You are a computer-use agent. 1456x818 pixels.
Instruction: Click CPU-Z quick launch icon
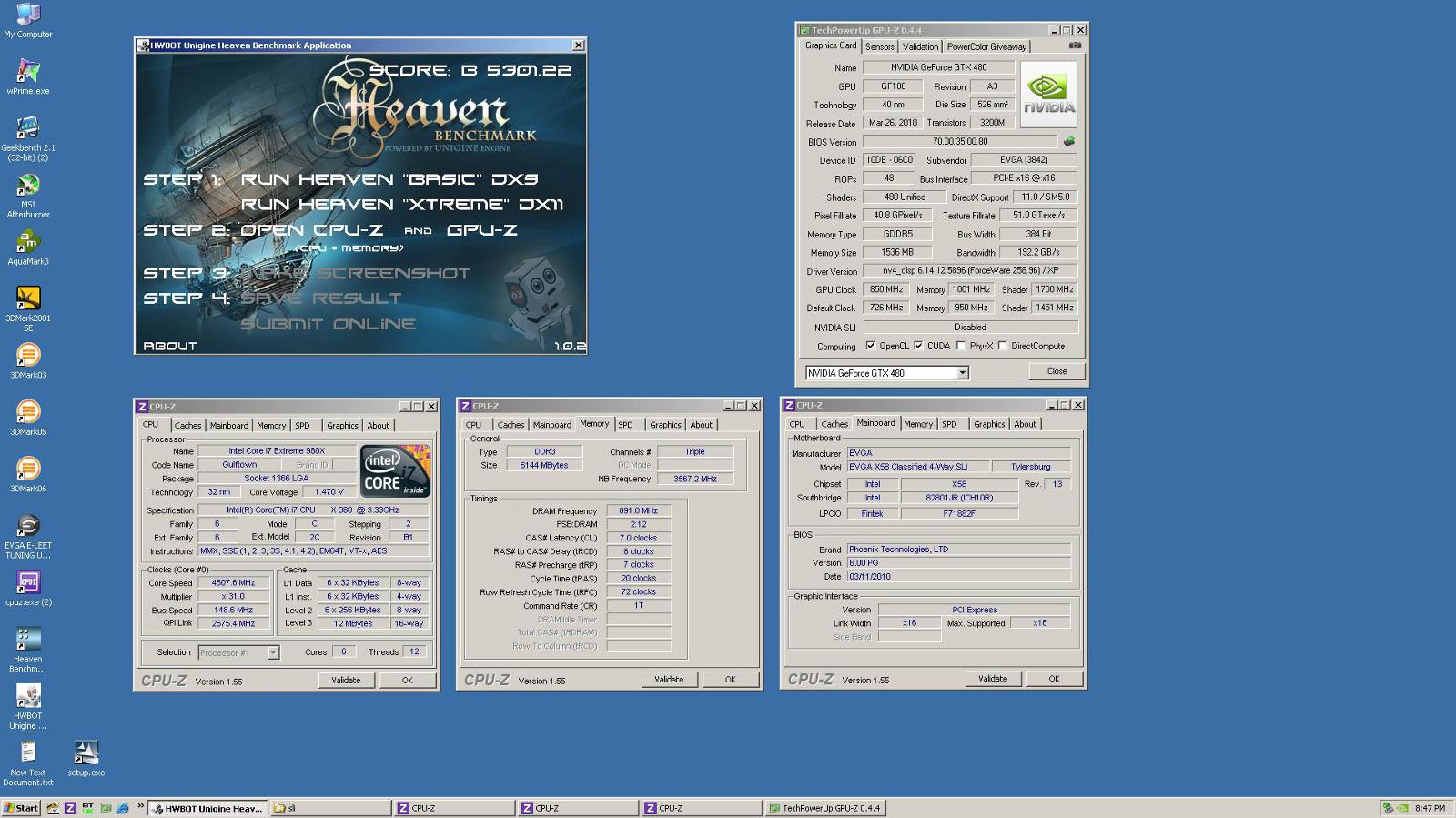coord(70,808)
